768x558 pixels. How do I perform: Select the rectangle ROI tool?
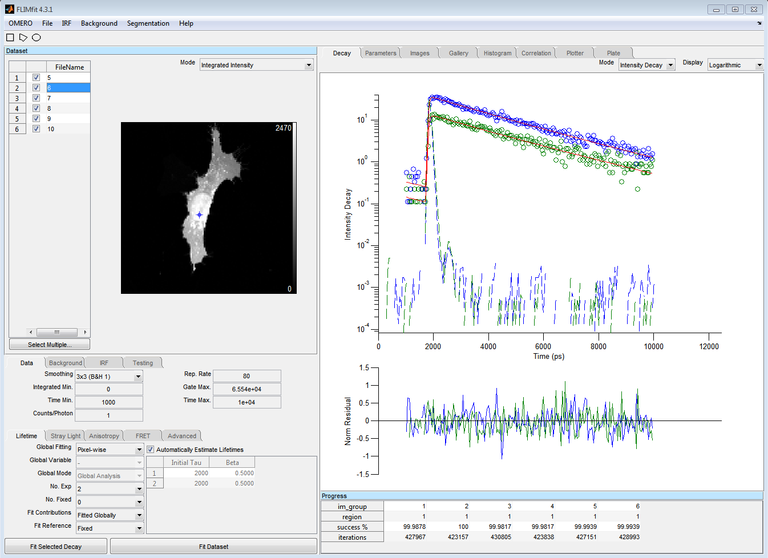(x=10, y=37)
